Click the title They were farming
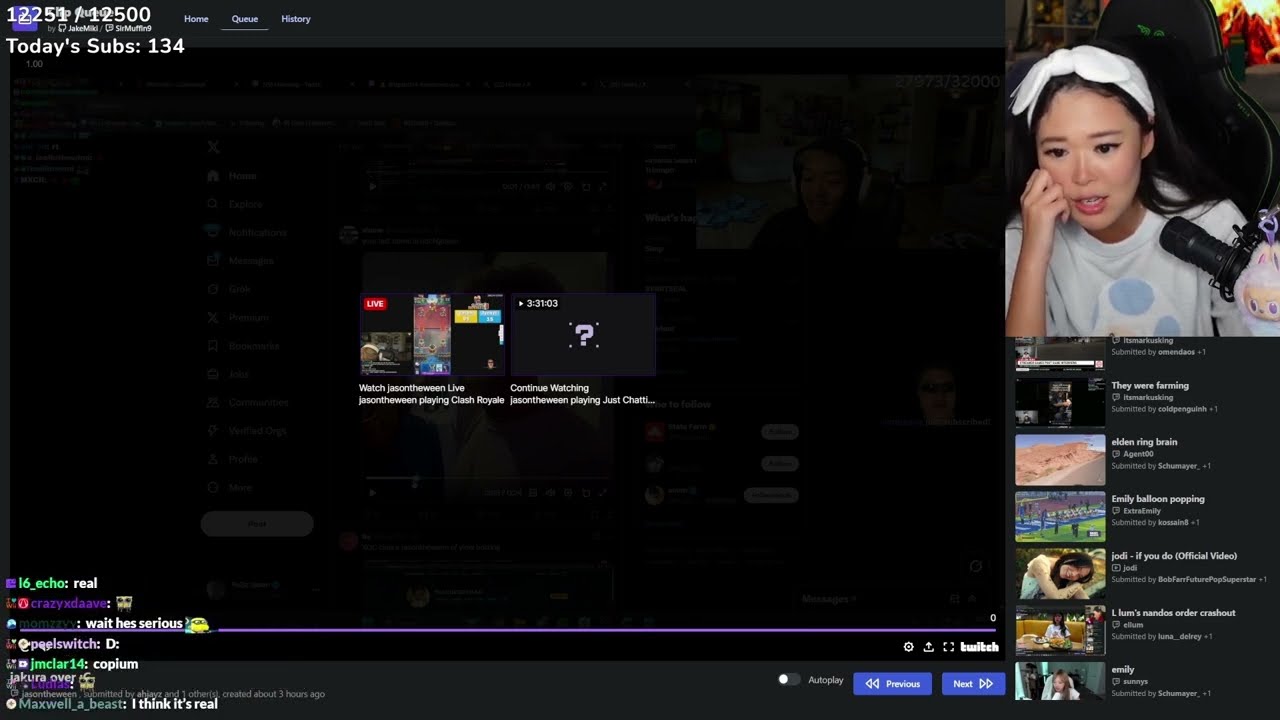Viewport: 1280px width, 720px height. [x=1150, y=385]
